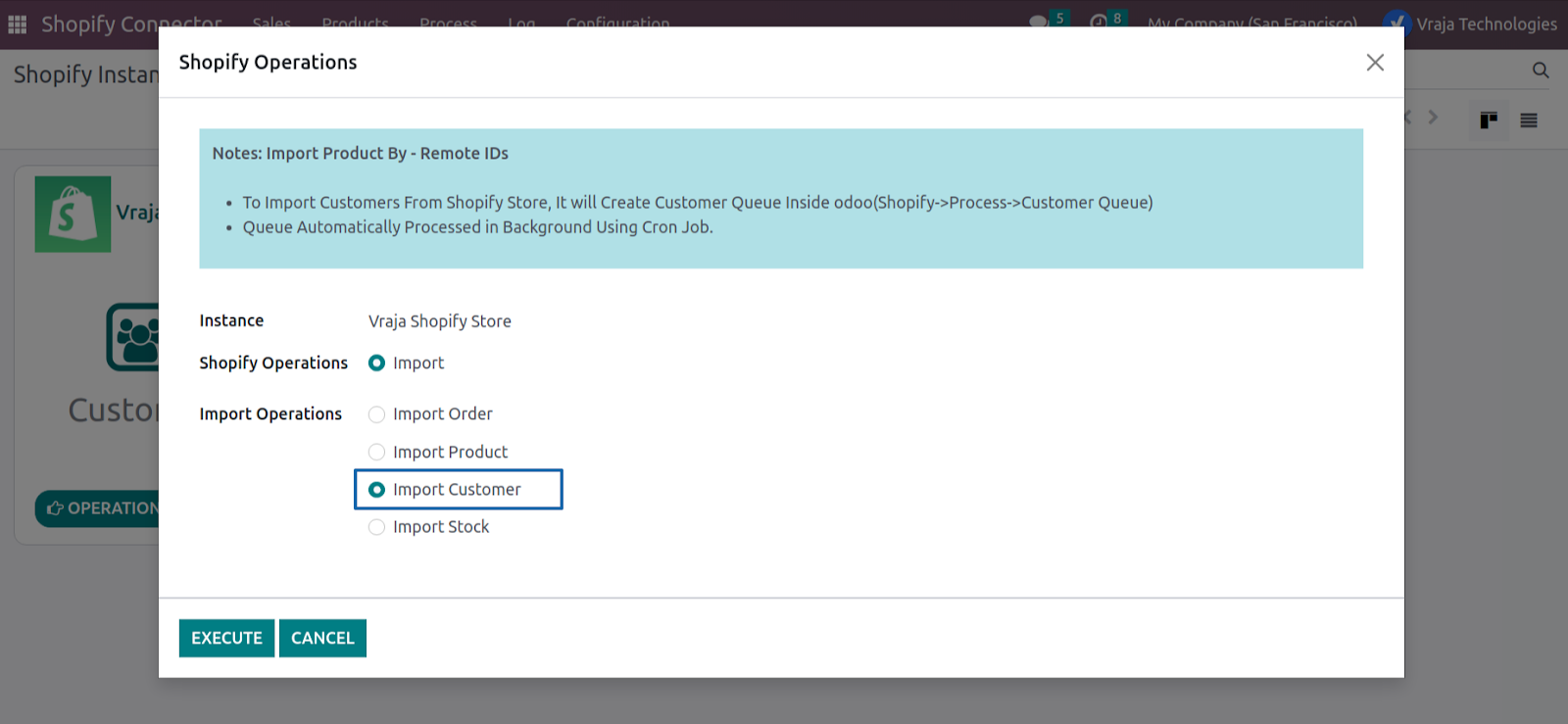Click the Vraja Technologies user name
Image resolution: width=1568 pixels, height=724 pixels.
click(x=1487, y=24)
